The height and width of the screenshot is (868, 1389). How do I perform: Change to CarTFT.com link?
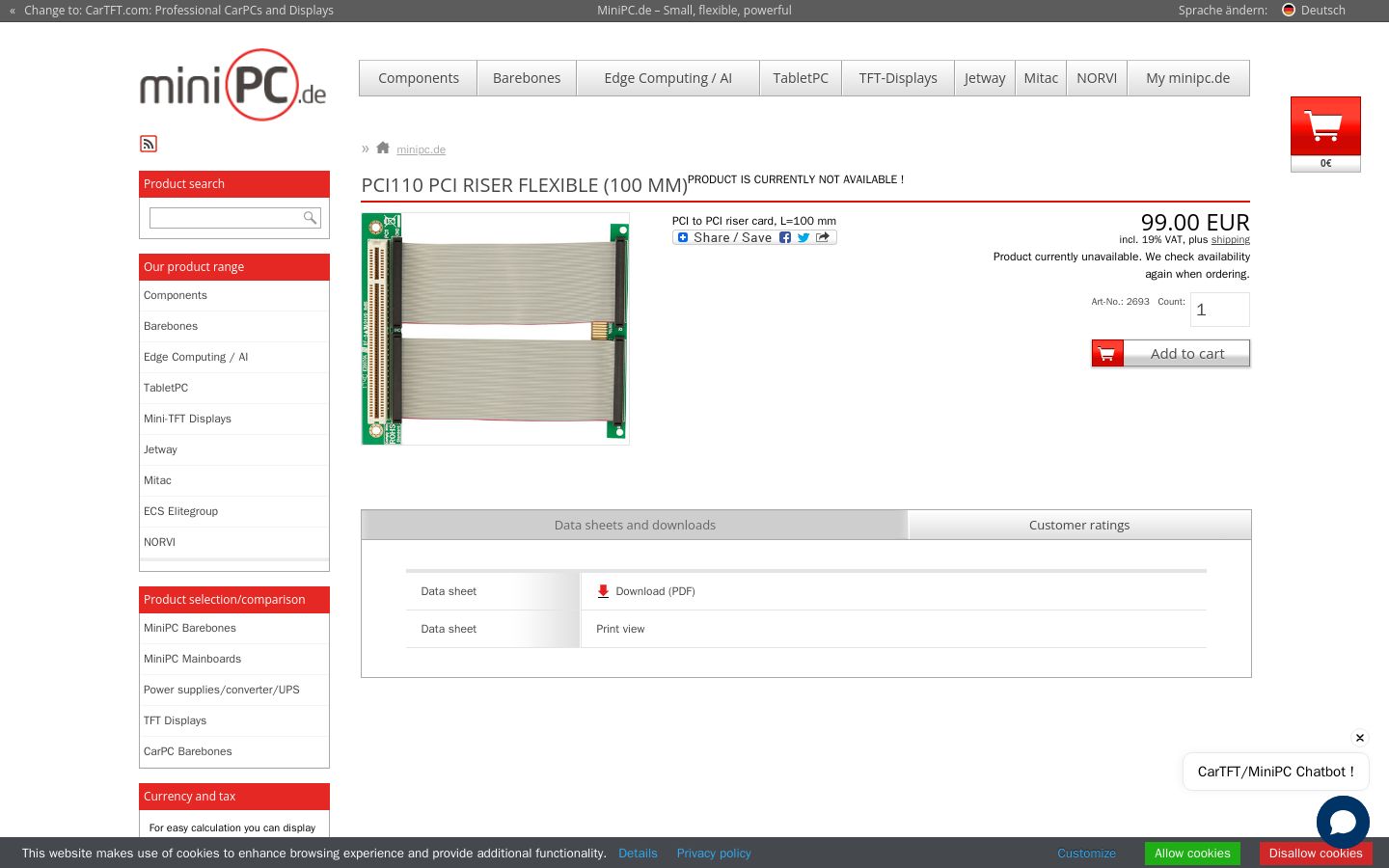click(x=178, y=11)
